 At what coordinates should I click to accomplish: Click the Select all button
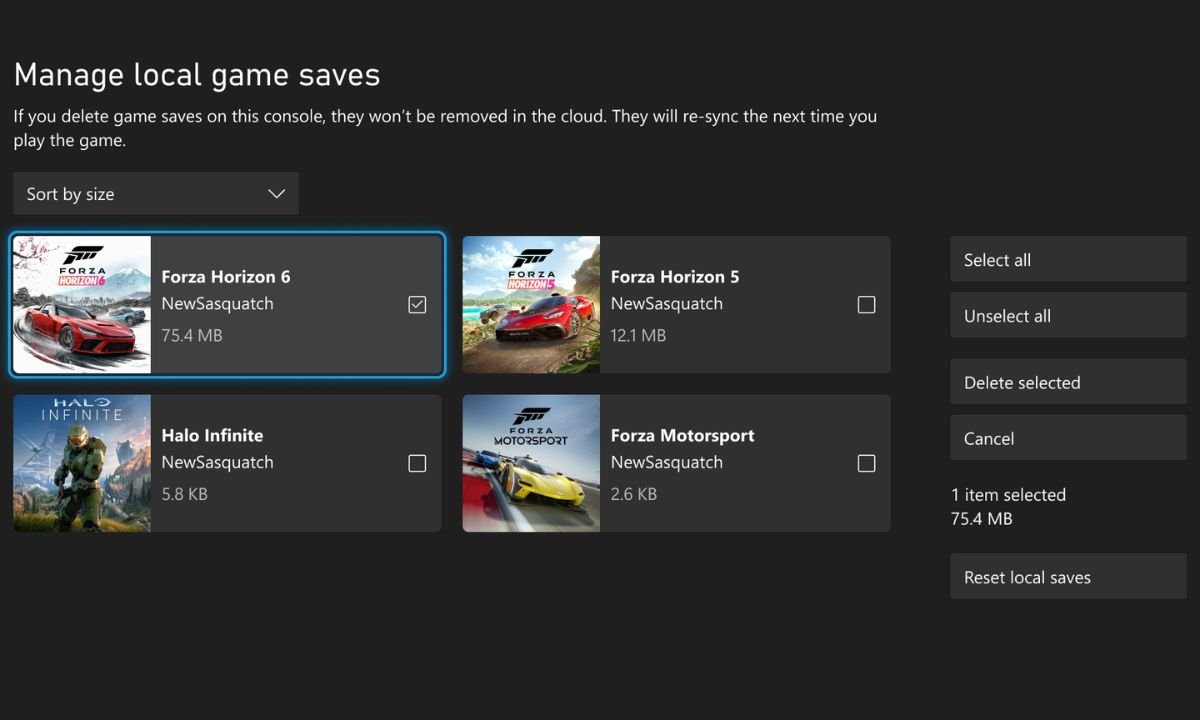click(1068, 260)
